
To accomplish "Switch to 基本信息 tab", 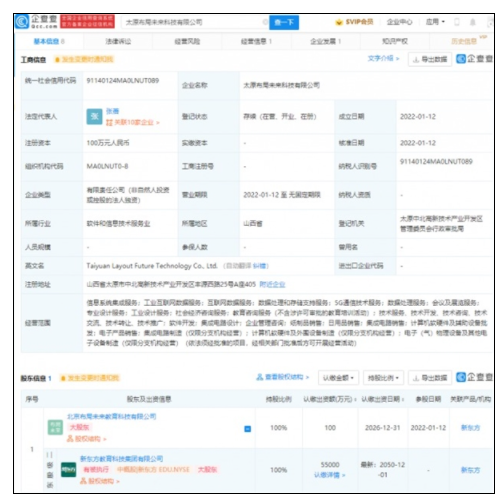I will (x=49, y=41).
